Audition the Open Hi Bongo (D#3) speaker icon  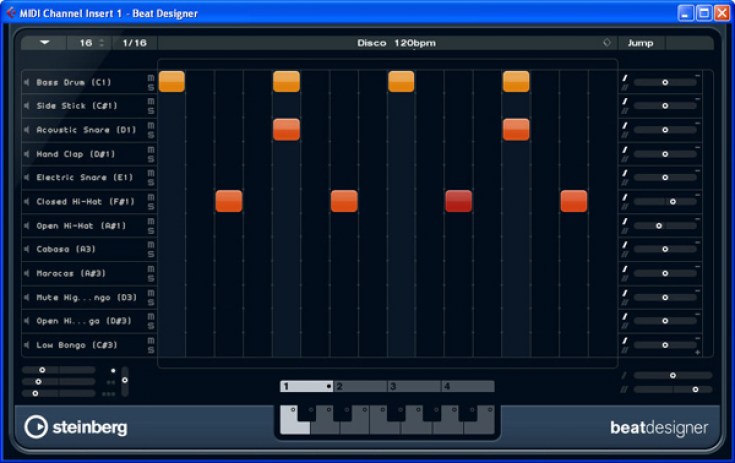pyautogui.click(x=27, y=321)
